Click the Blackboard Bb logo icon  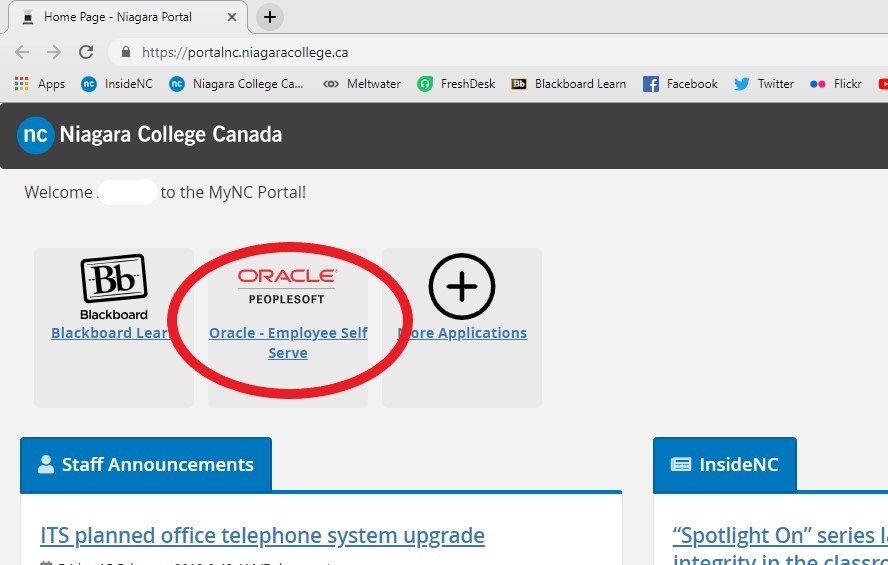click(x=114, y=278)
